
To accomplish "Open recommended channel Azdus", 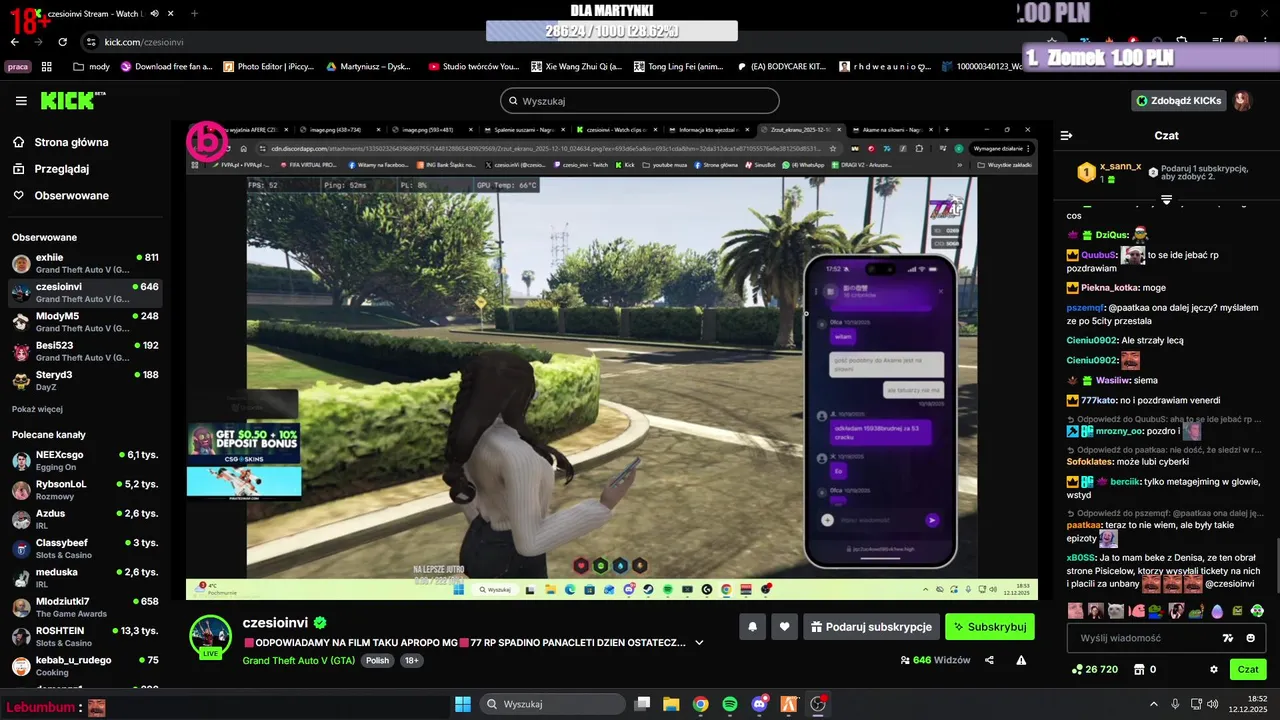I will (84, 519).
